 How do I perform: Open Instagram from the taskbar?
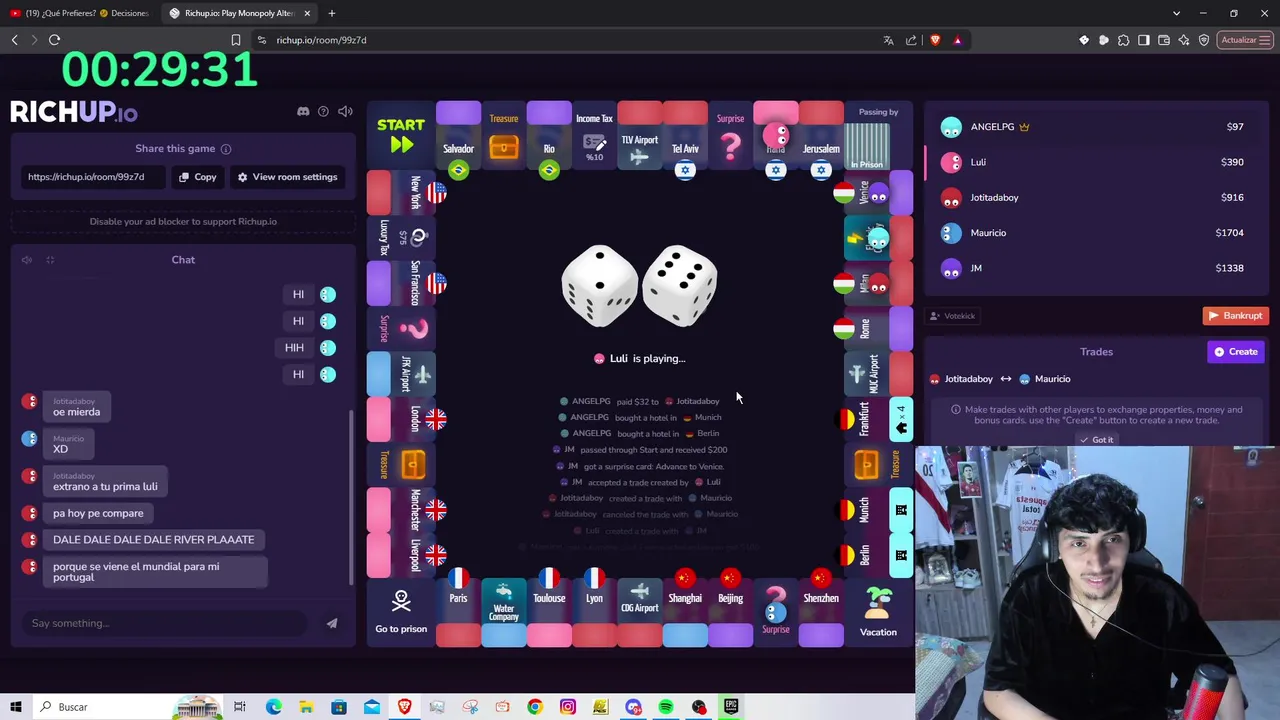click(x=568, y=707)
